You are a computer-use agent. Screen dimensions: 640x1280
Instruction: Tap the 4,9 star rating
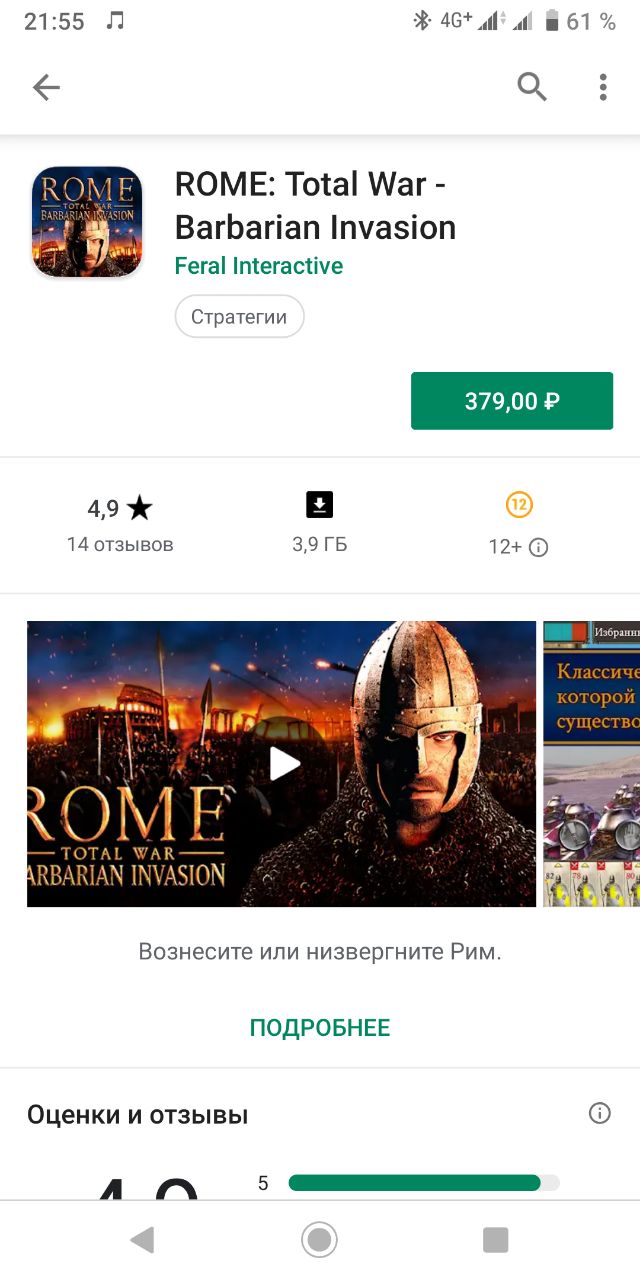coord(120,508)
